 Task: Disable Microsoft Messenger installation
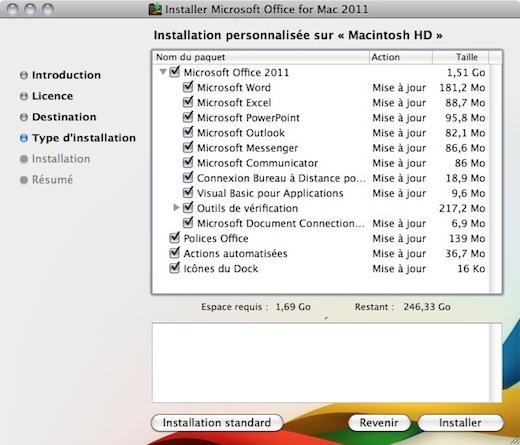tap(188, 147)
